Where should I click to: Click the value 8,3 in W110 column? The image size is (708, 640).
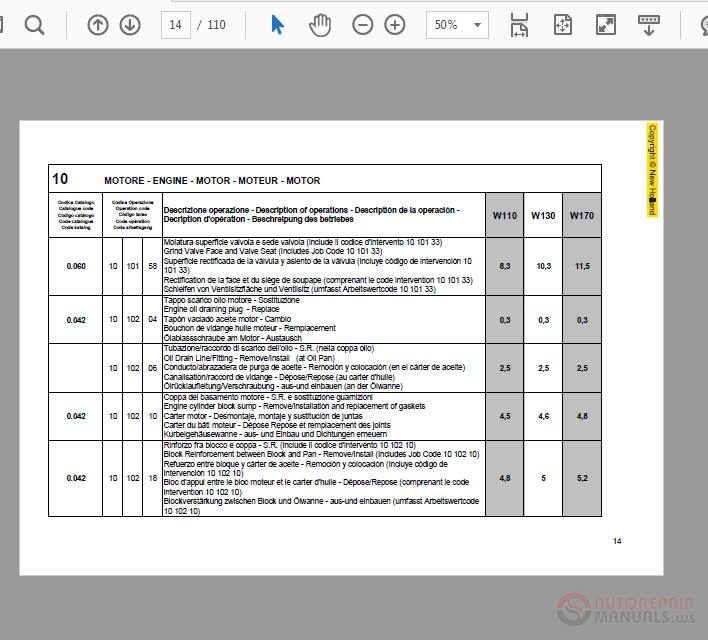tap(505, 266)
